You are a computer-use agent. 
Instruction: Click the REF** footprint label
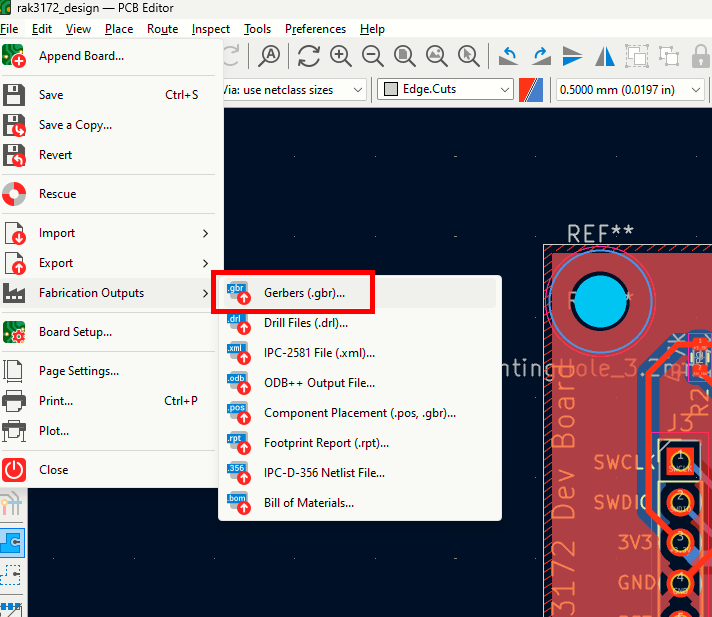tap(600, 234)
